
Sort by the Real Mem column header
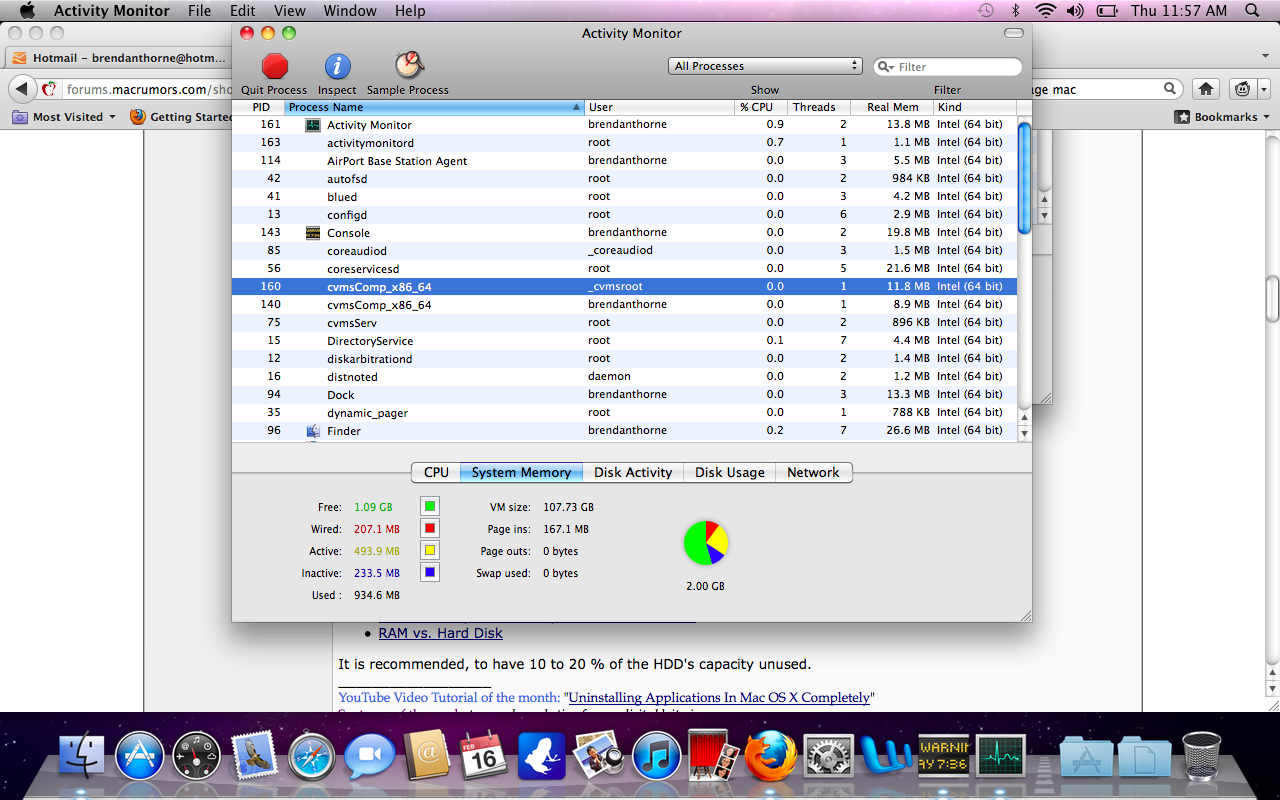(x=892, y=107)
